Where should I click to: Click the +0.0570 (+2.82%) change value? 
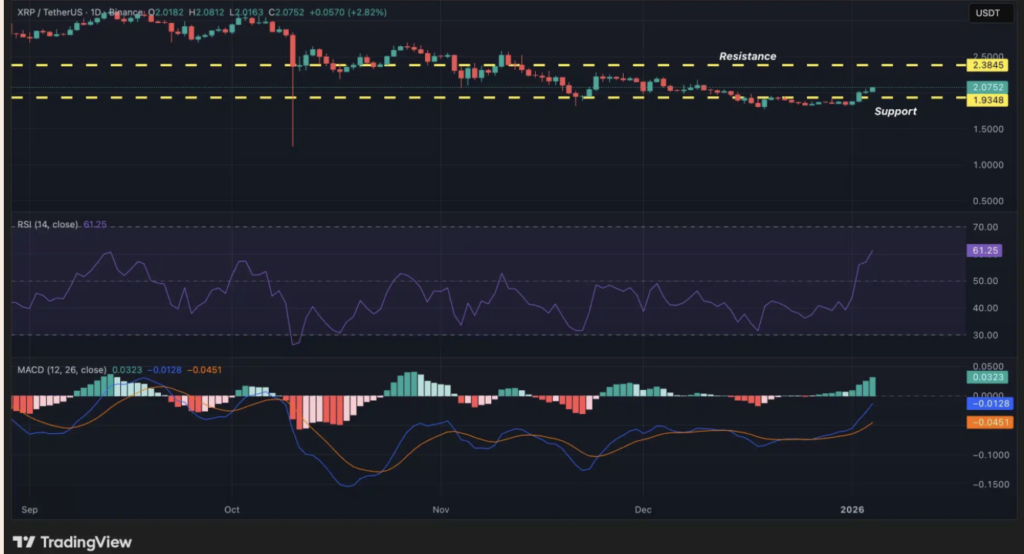click(x=347, y=12)
